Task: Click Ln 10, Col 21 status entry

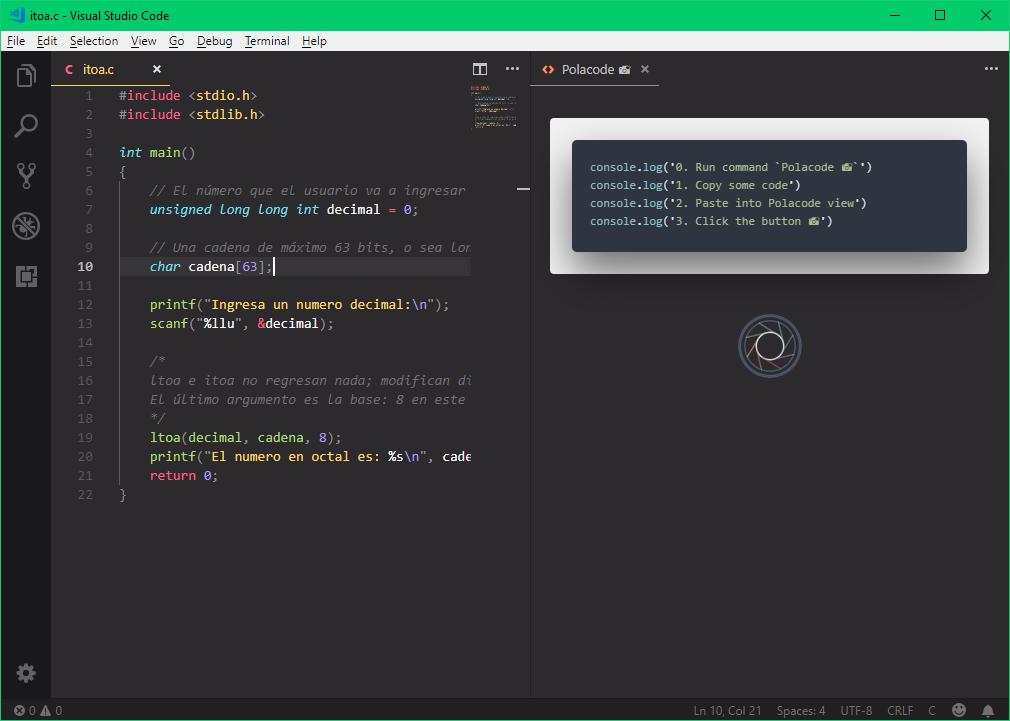Action: click(x=727, y=711)
